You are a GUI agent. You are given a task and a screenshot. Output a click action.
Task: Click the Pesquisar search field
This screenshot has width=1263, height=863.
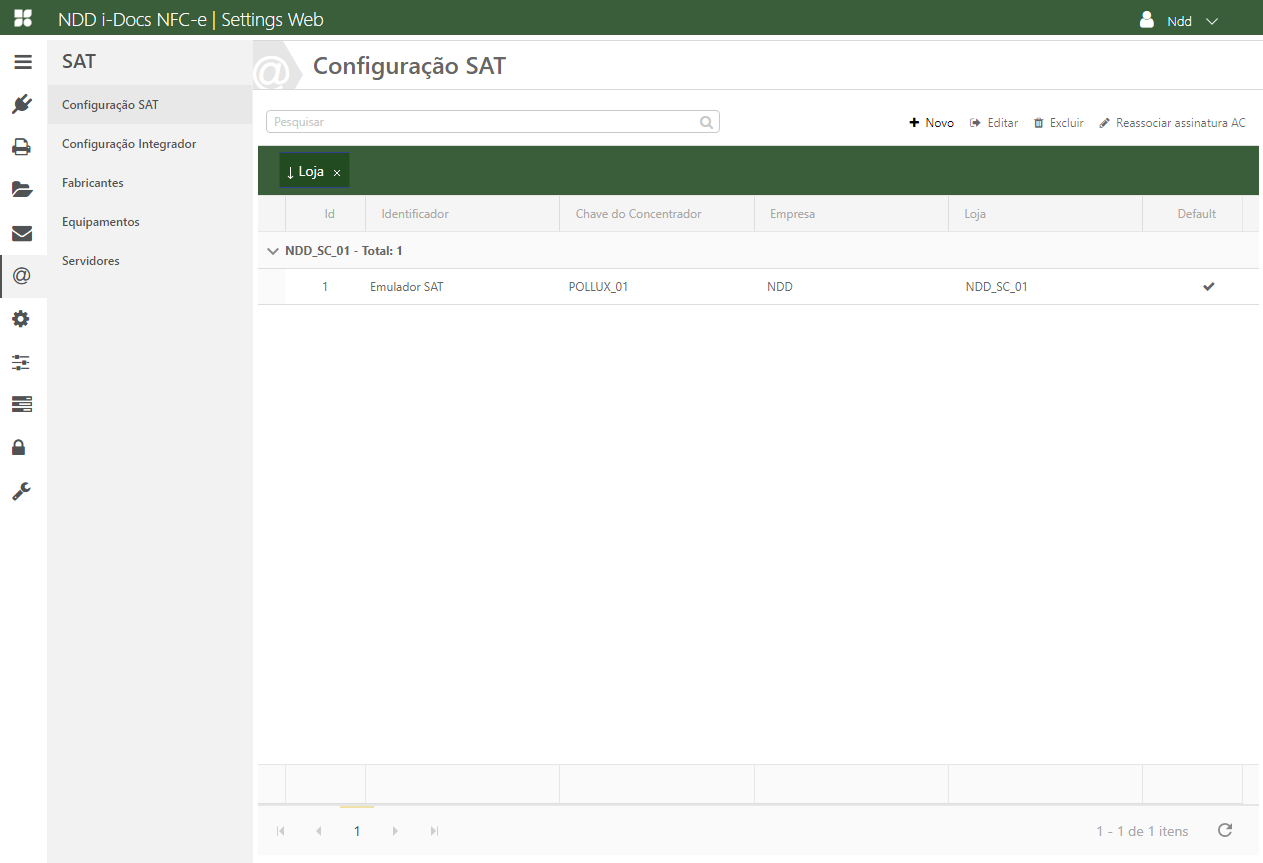tap(483, 122)
